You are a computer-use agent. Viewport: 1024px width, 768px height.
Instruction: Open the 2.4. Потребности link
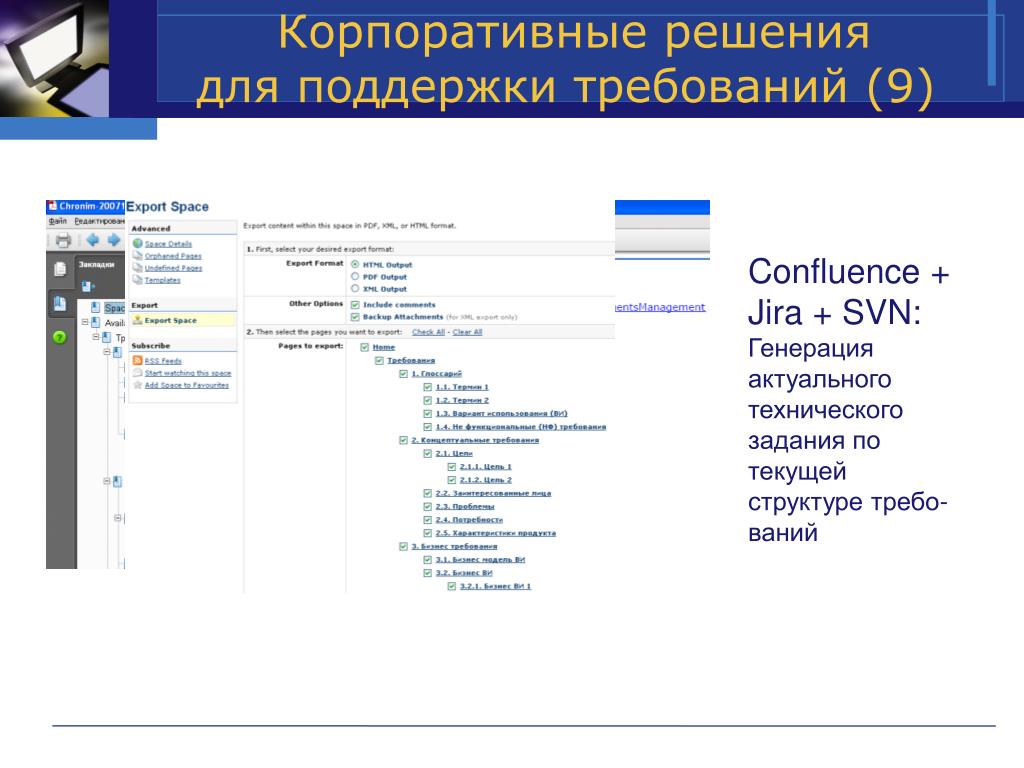click(x=470, y=519)
